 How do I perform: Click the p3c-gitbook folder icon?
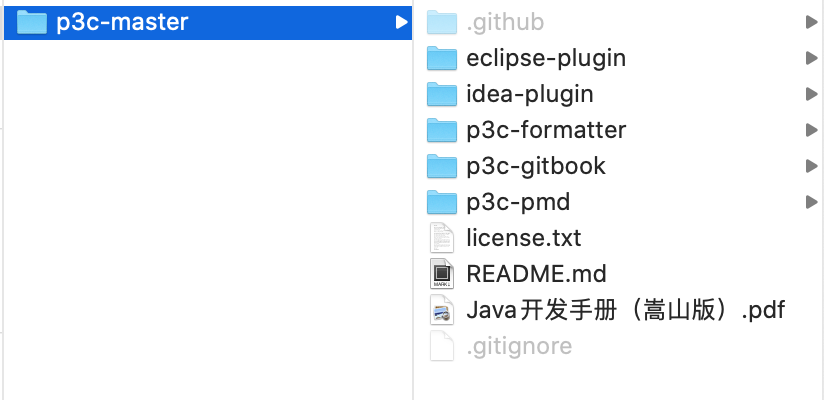click(x=441, y=166)
